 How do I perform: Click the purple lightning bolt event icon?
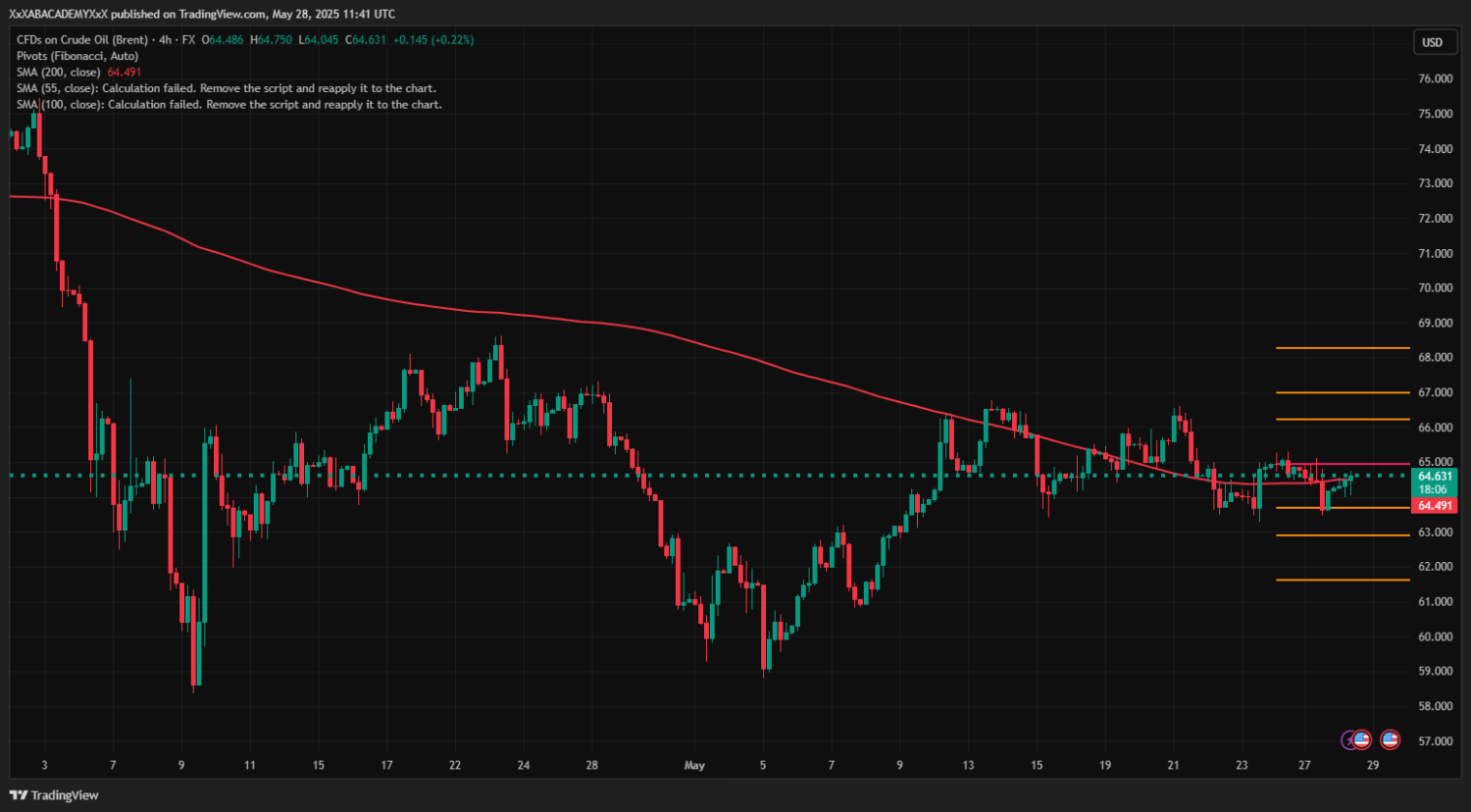[1349, 739]
